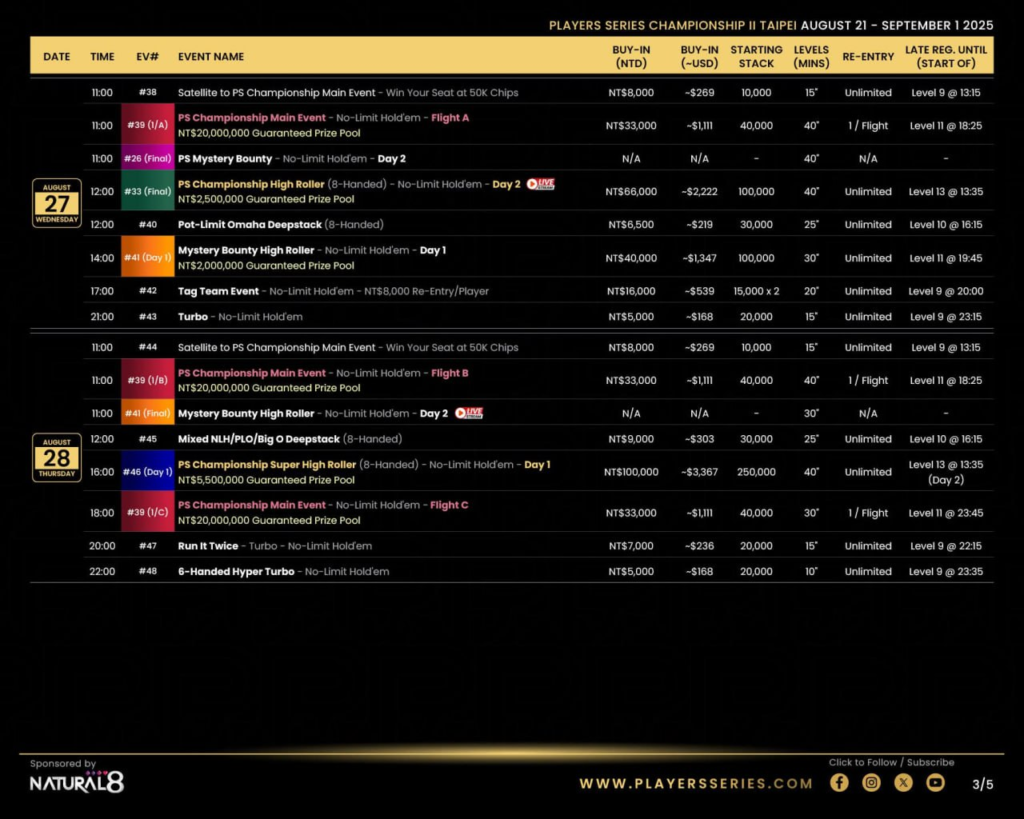Click the Facebook follow icon
Viewport: 1024px width, 819px height.
point(839,783)
